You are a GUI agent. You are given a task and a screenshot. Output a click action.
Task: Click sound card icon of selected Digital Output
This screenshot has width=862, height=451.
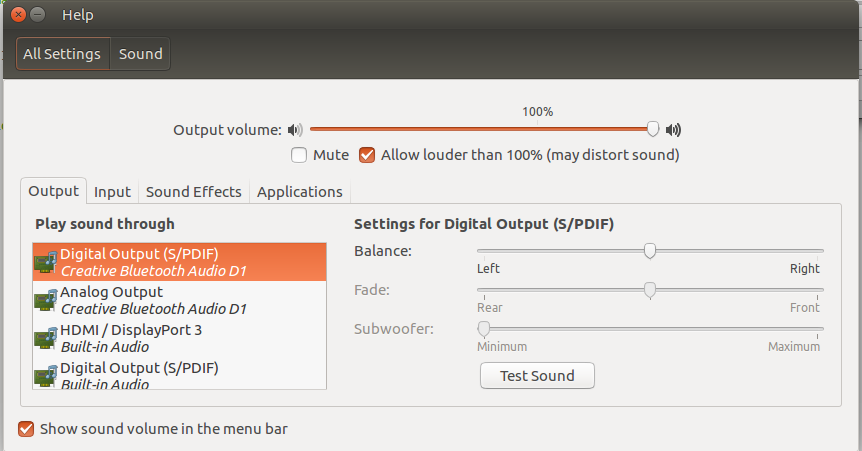46,262
